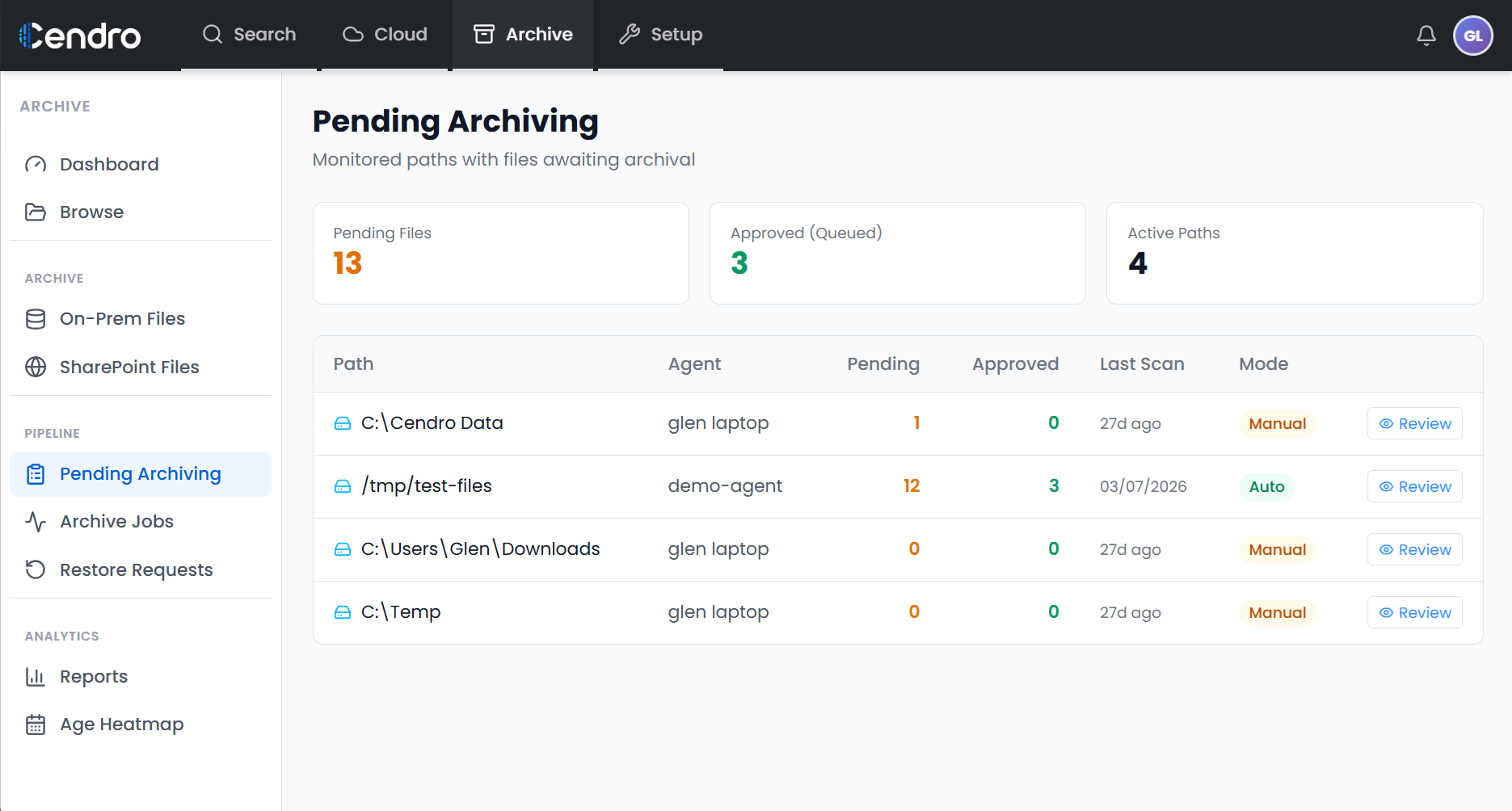Screen dimensions: 1512x811
Task: Select the Archive tab
Action: [523, 35]
